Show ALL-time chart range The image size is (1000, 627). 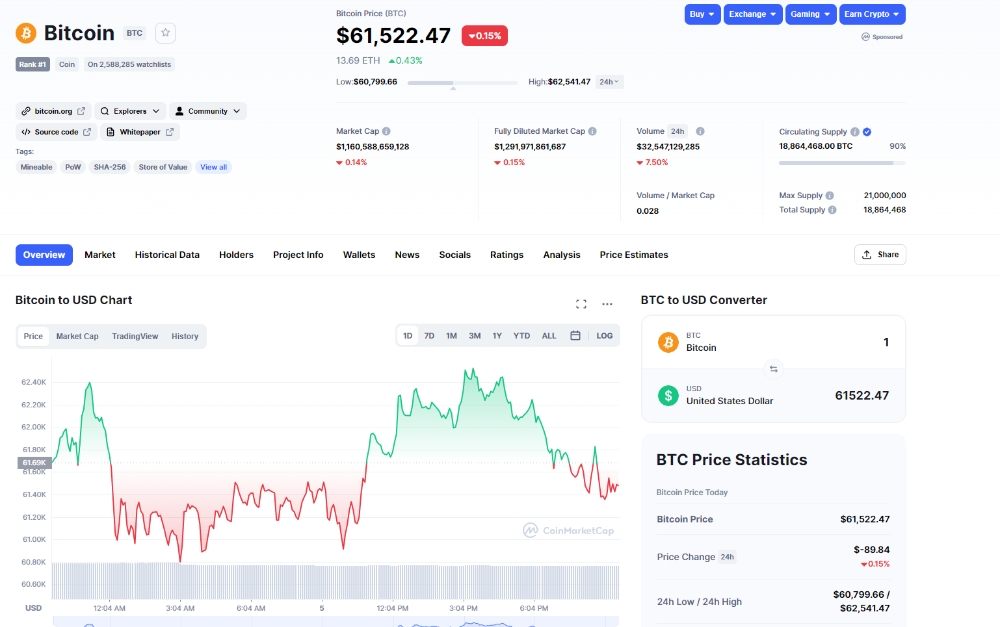click(549, 336)
